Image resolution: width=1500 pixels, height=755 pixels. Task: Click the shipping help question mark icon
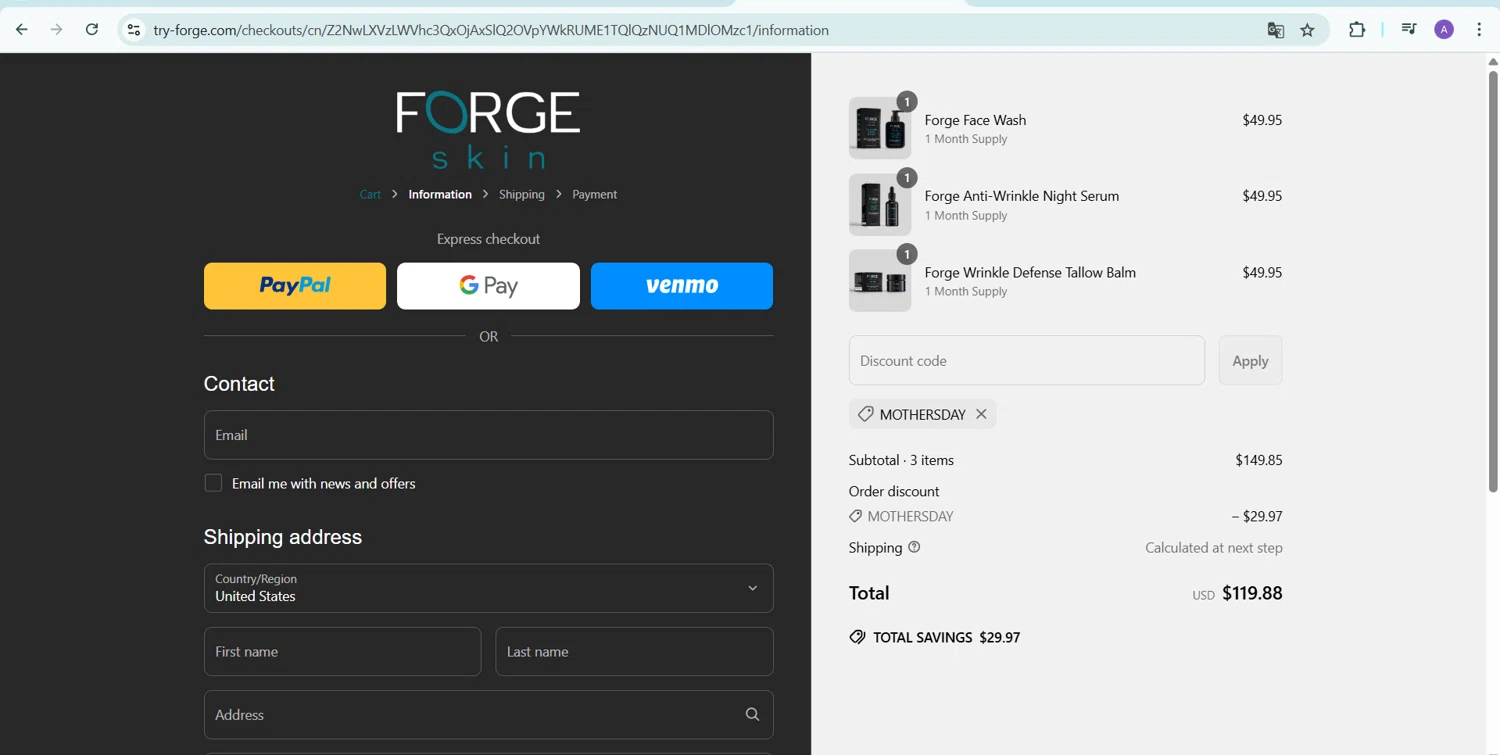pos(914,547)
